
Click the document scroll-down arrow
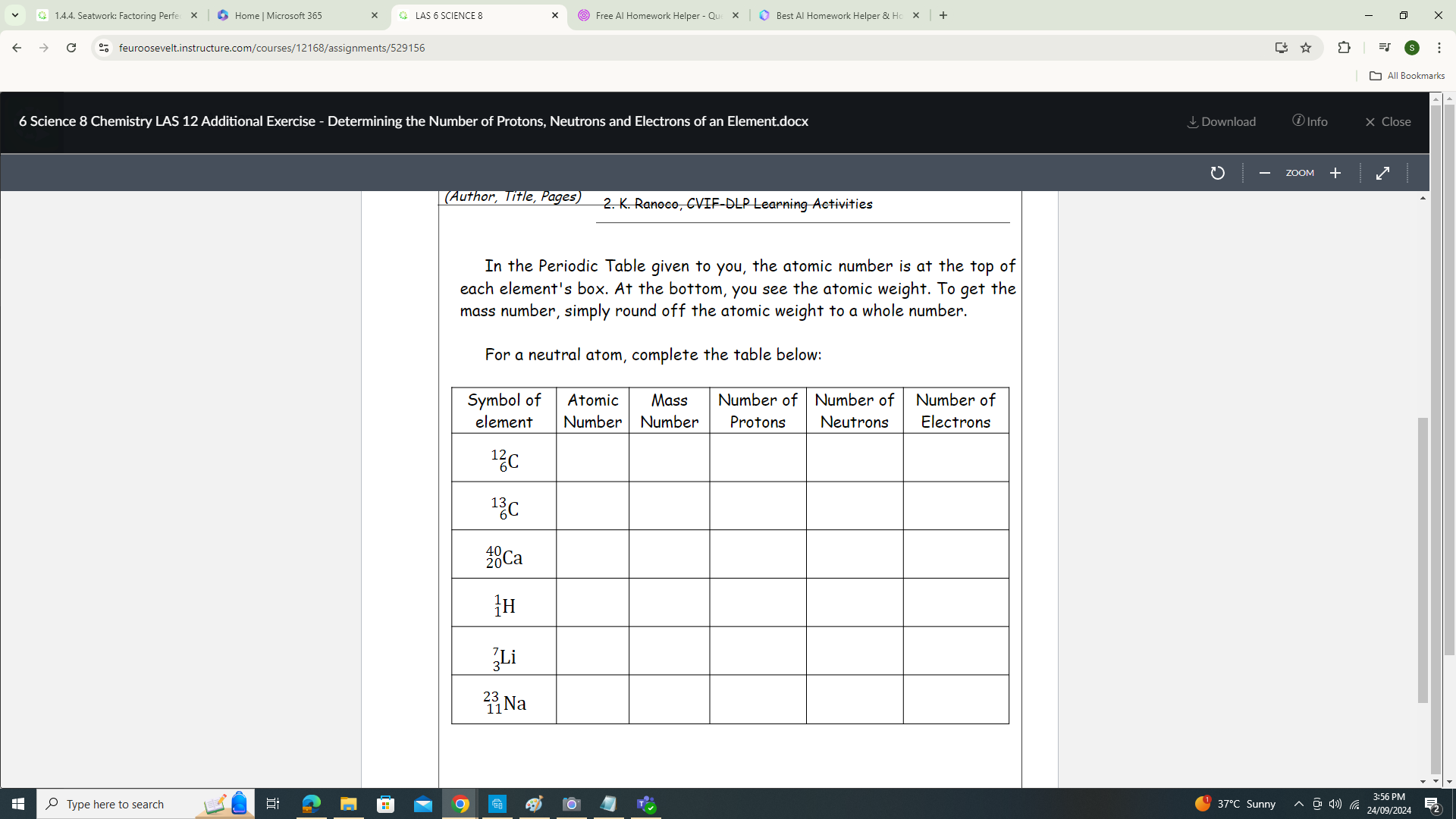(1423, 781)
